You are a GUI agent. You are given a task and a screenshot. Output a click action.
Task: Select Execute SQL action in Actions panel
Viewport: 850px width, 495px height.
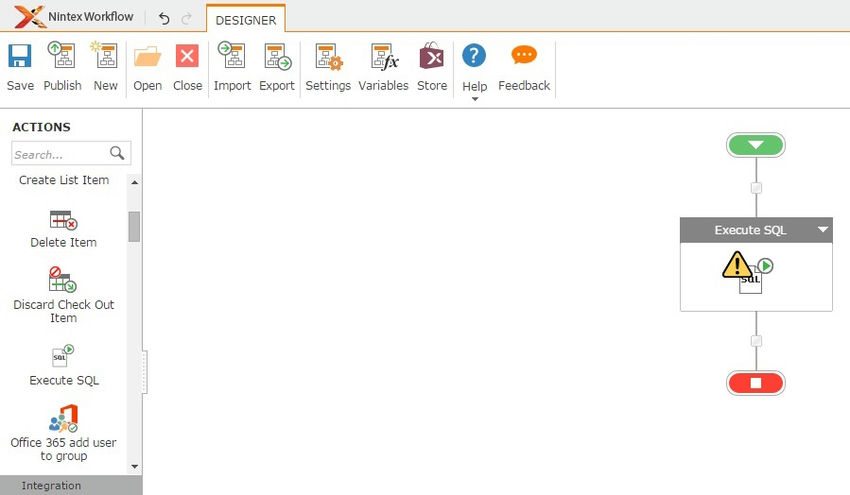click(x=63, y=365)
